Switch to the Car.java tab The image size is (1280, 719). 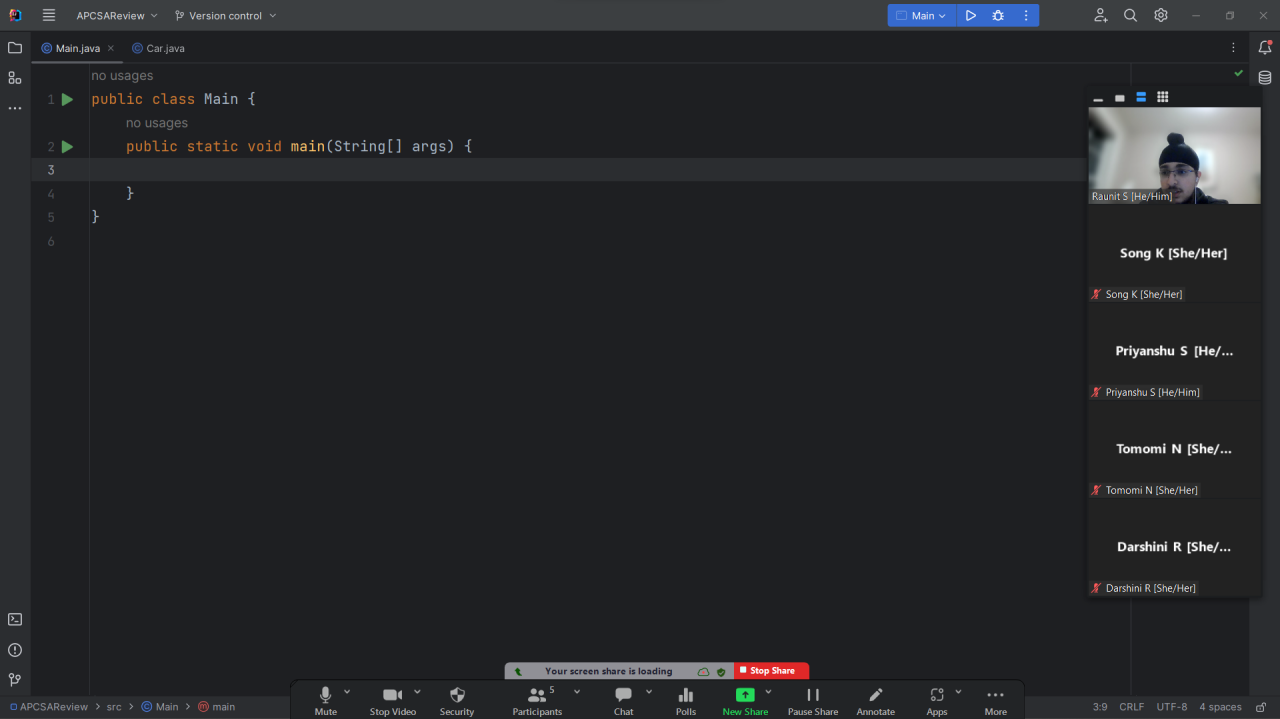(x=165, y=48)
